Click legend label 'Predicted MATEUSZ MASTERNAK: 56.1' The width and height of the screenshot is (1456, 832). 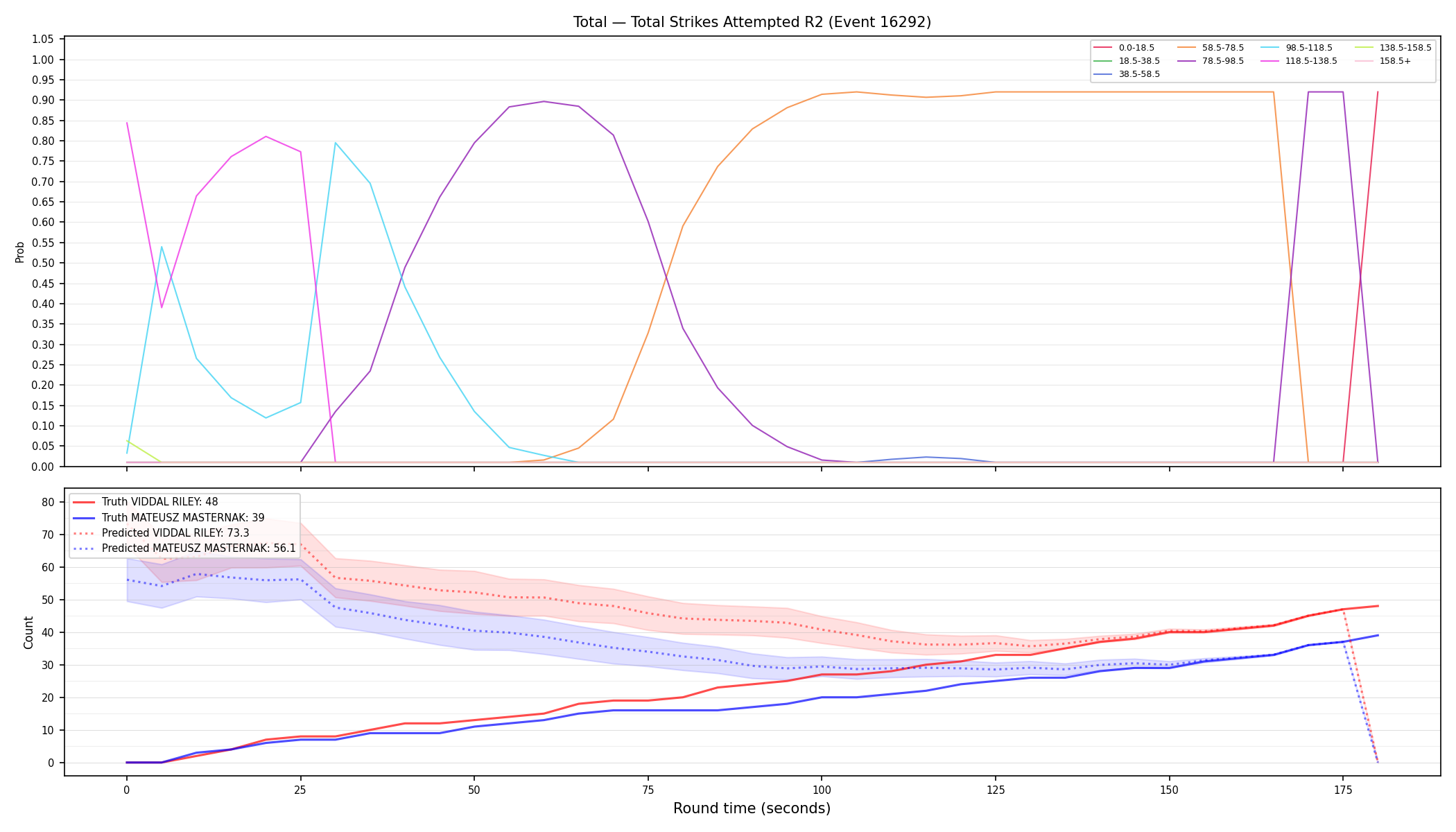click(199, 548)
